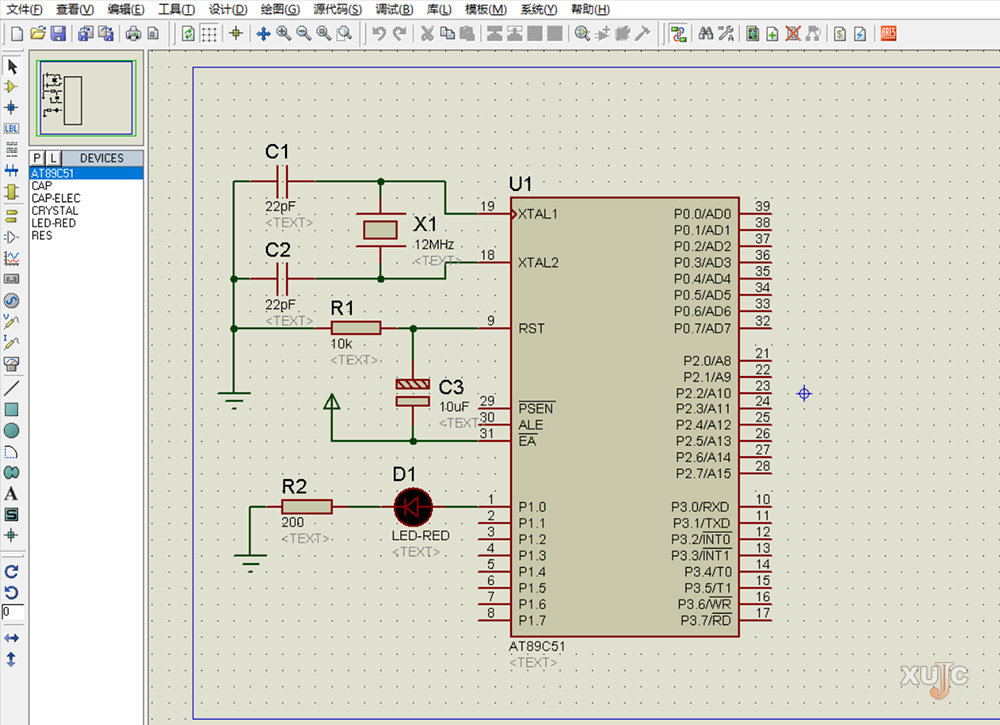This screenshot has height=725, width=1000.
Task: Select CRYSTAL in the devices list
Action: pyautogui.click(x=55, y=211)
